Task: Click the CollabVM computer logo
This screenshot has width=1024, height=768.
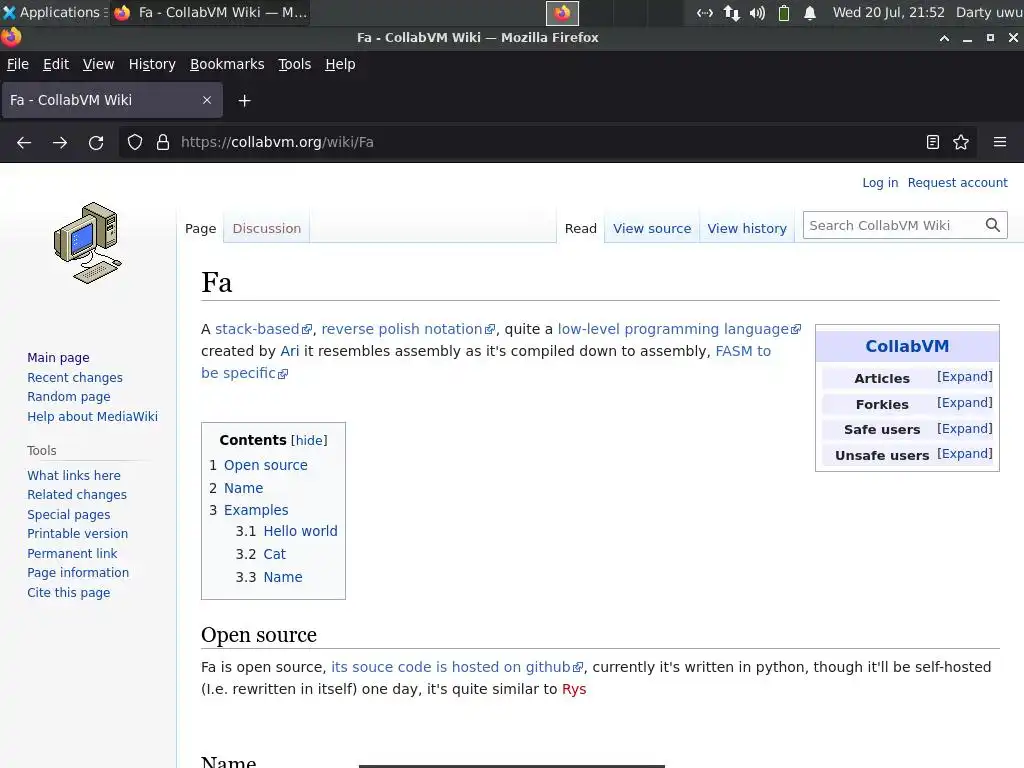Action: point(88,243)
